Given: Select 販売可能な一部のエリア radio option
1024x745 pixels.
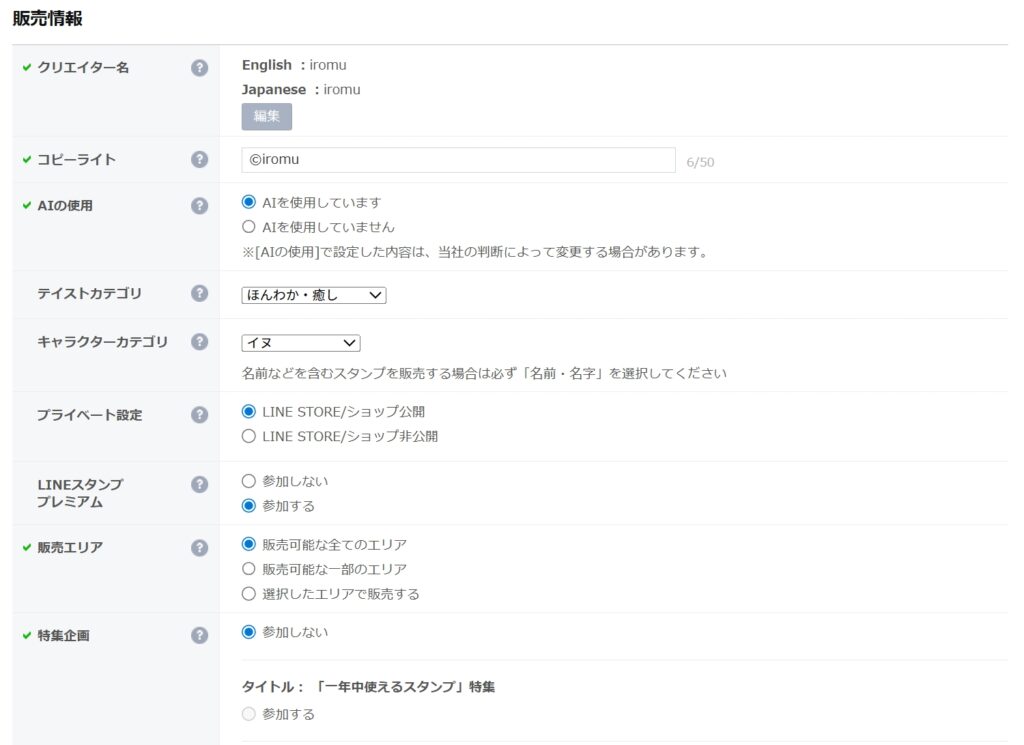Looking at the screenshot, I should pyautogui.click(x=249, y=569).
